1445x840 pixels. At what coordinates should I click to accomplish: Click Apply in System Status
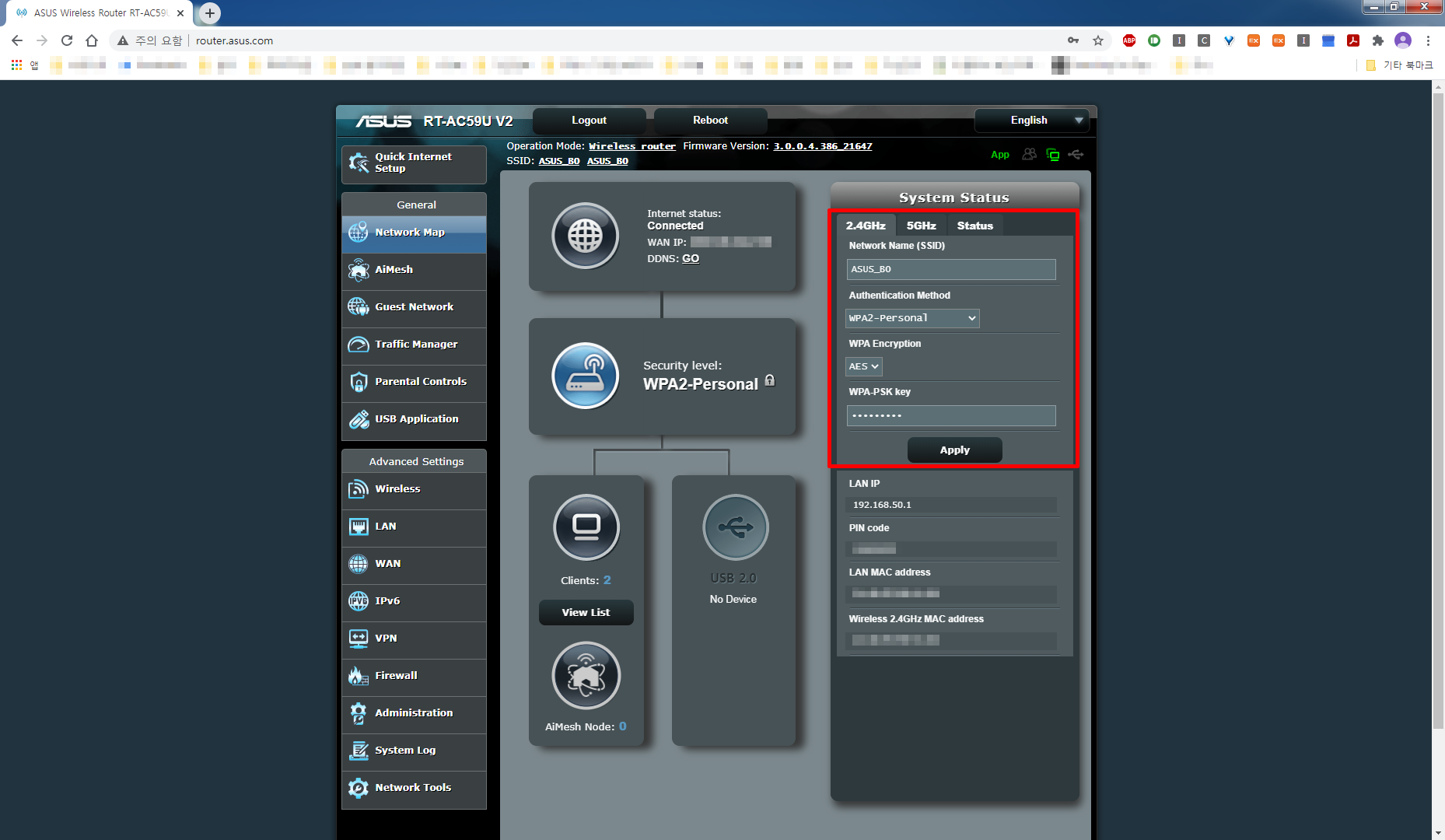click(x=954, y=450)
